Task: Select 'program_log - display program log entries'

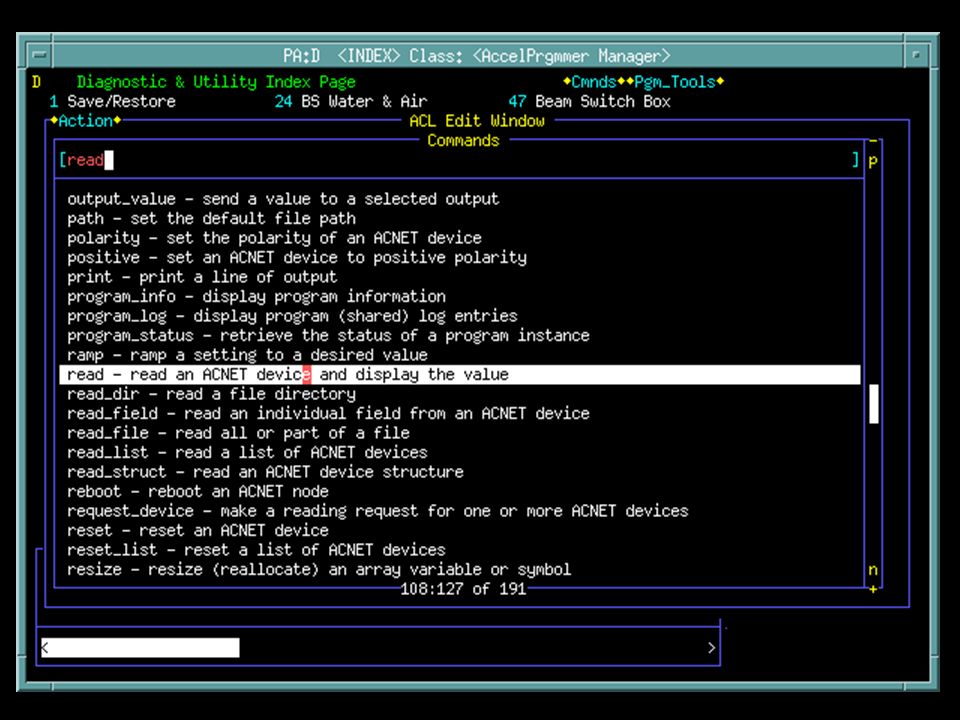Action: 459,317
